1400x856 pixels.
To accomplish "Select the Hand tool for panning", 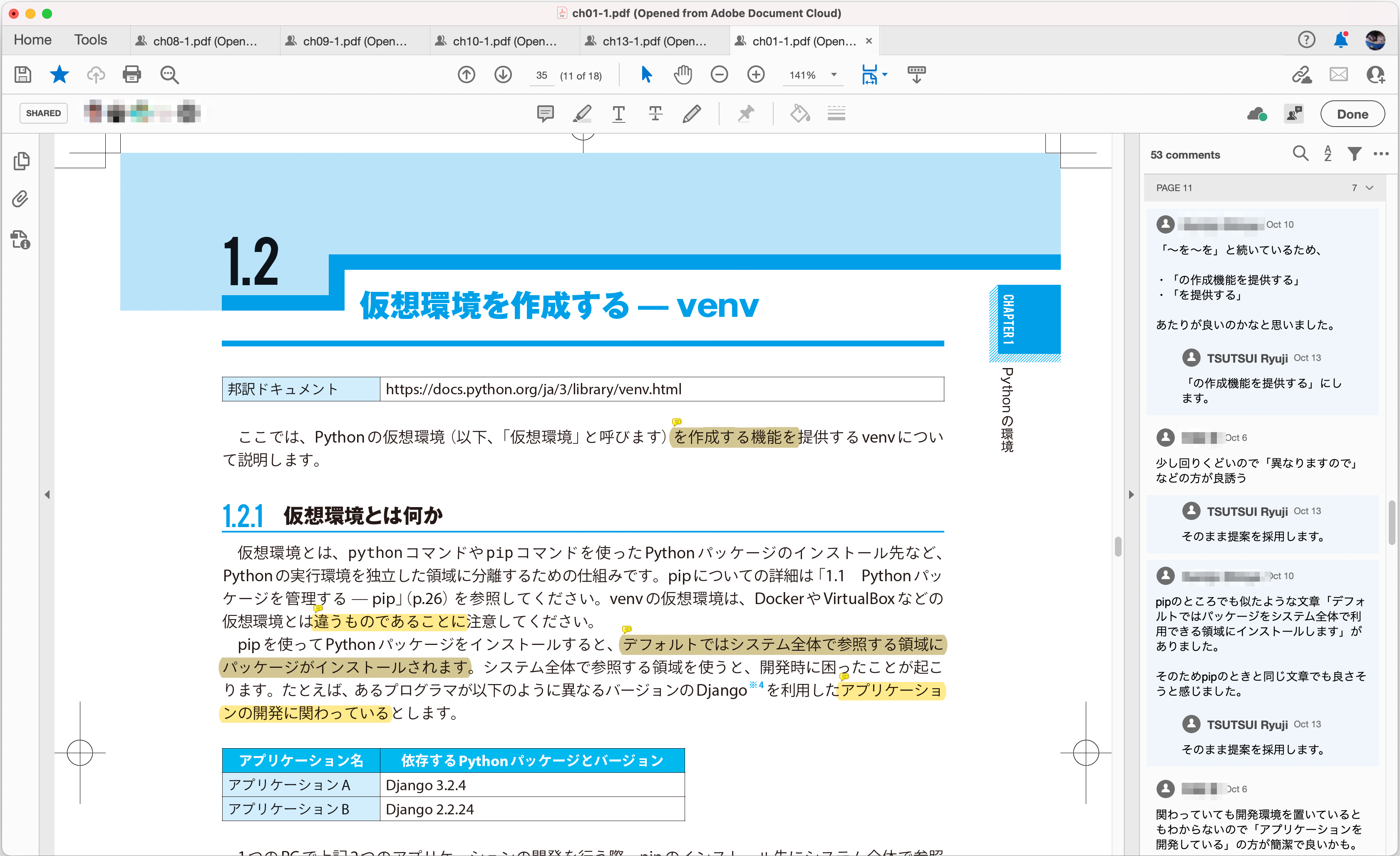I will [x=683, y=75].
